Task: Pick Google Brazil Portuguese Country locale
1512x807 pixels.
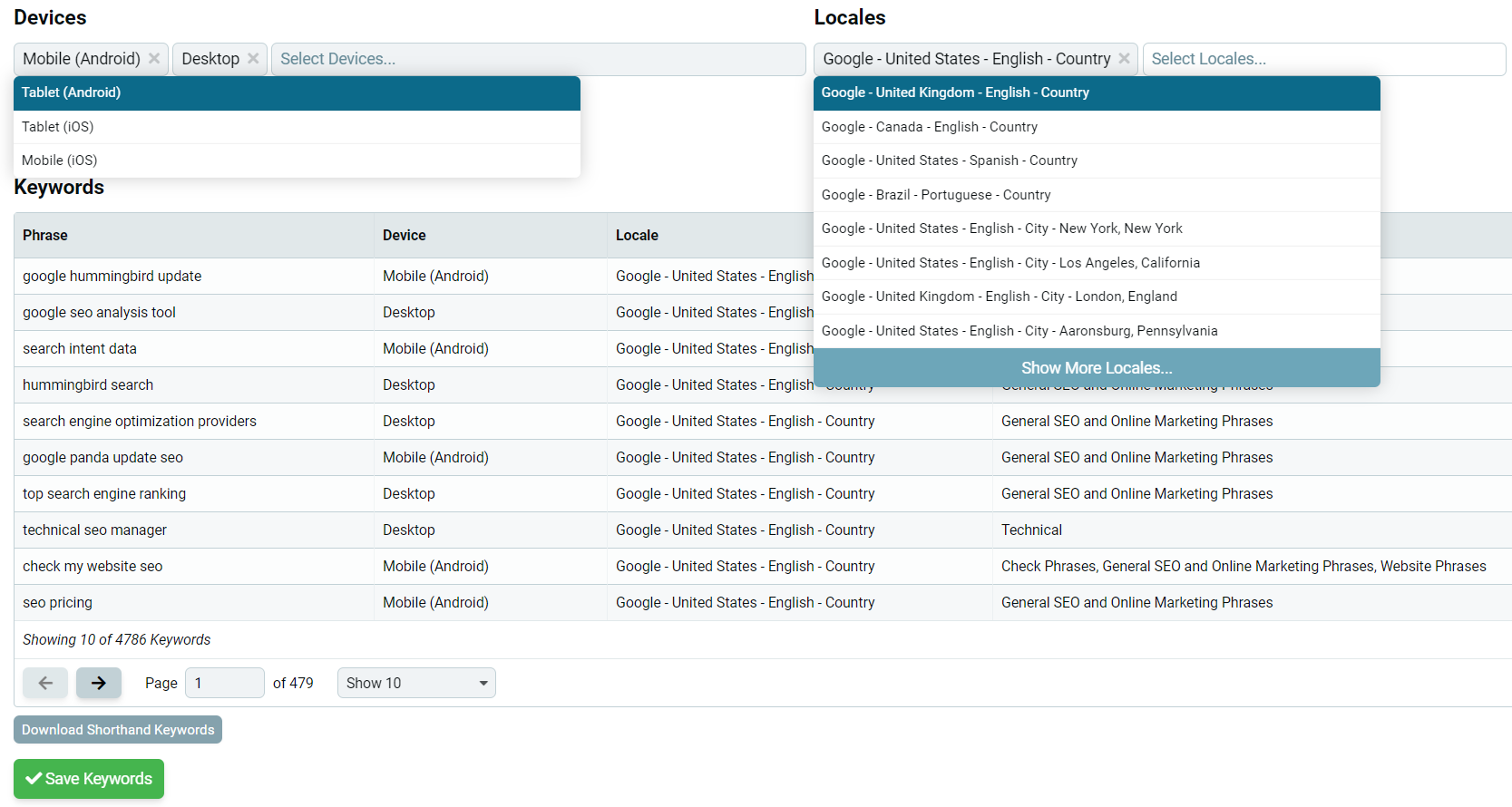Action: tap(1097, 195)
